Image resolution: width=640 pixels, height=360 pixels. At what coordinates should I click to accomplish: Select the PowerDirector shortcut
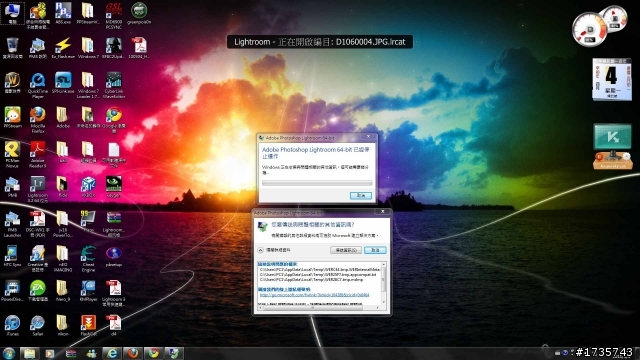tap(12, 291)
